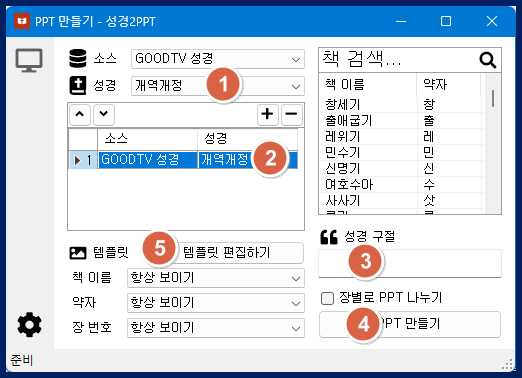Focus the 성경 구절 input field
This screenshot has width=522, height=378.
click(410, 263)
